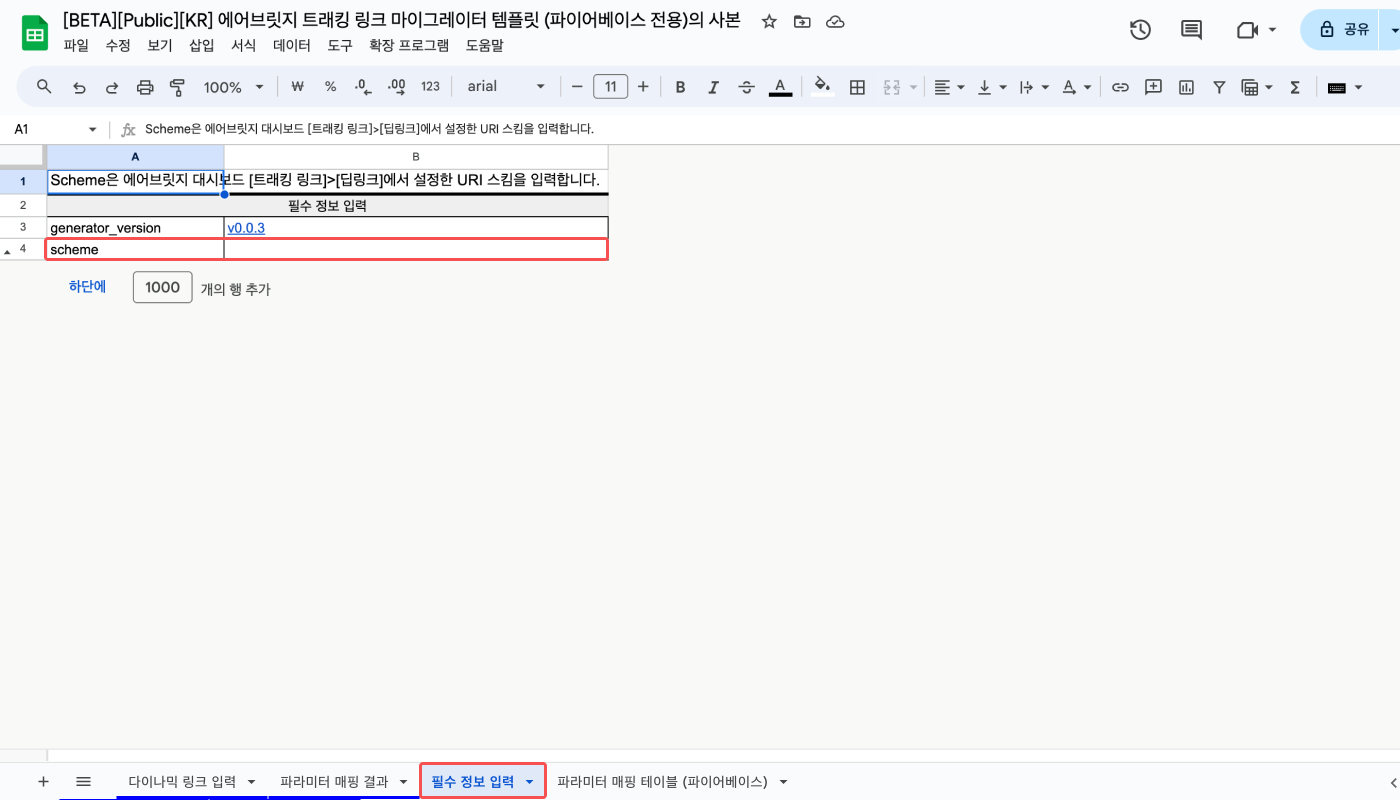Open the 데이터 menu
1400x800 pixels.
[292, 45]
